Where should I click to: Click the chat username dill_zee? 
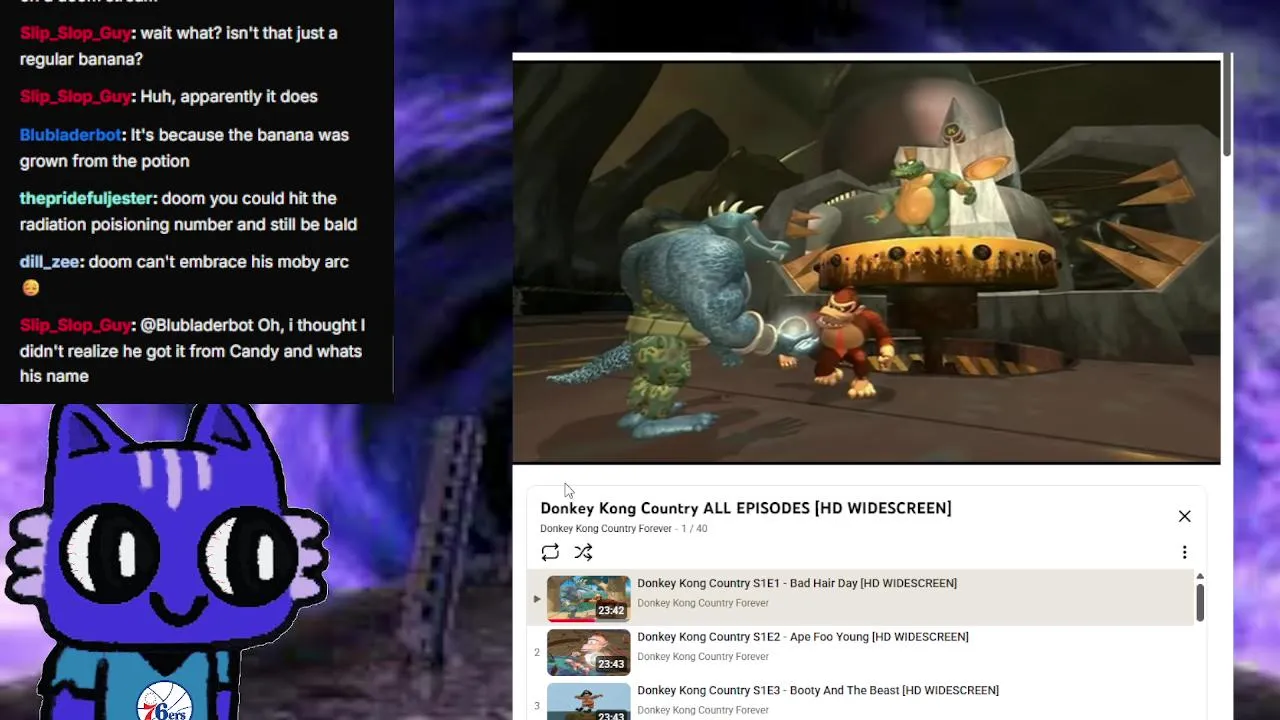(x=49, y=262)
